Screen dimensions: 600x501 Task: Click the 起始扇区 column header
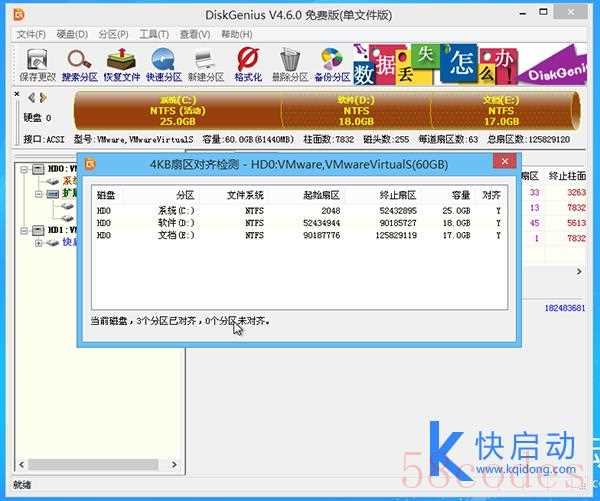(321, 195)
